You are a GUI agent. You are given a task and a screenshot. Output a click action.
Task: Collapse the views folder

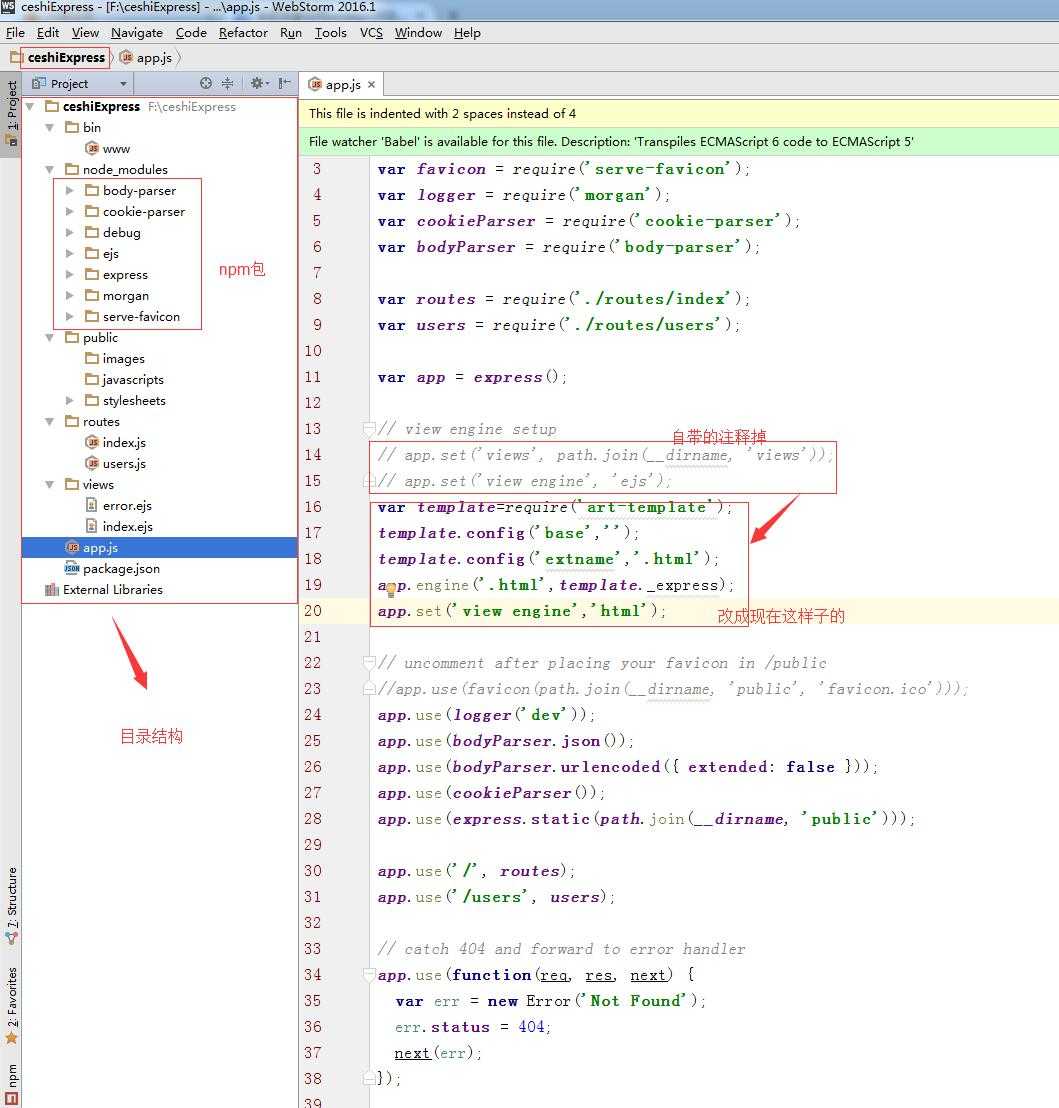pos(49,485)
